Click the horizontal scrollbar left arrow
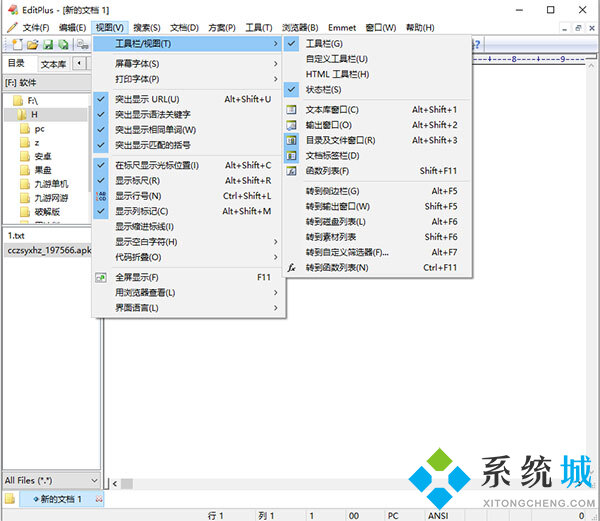This screenshot has height=521, width=600. pyautogui.click(x=115, y=484)
